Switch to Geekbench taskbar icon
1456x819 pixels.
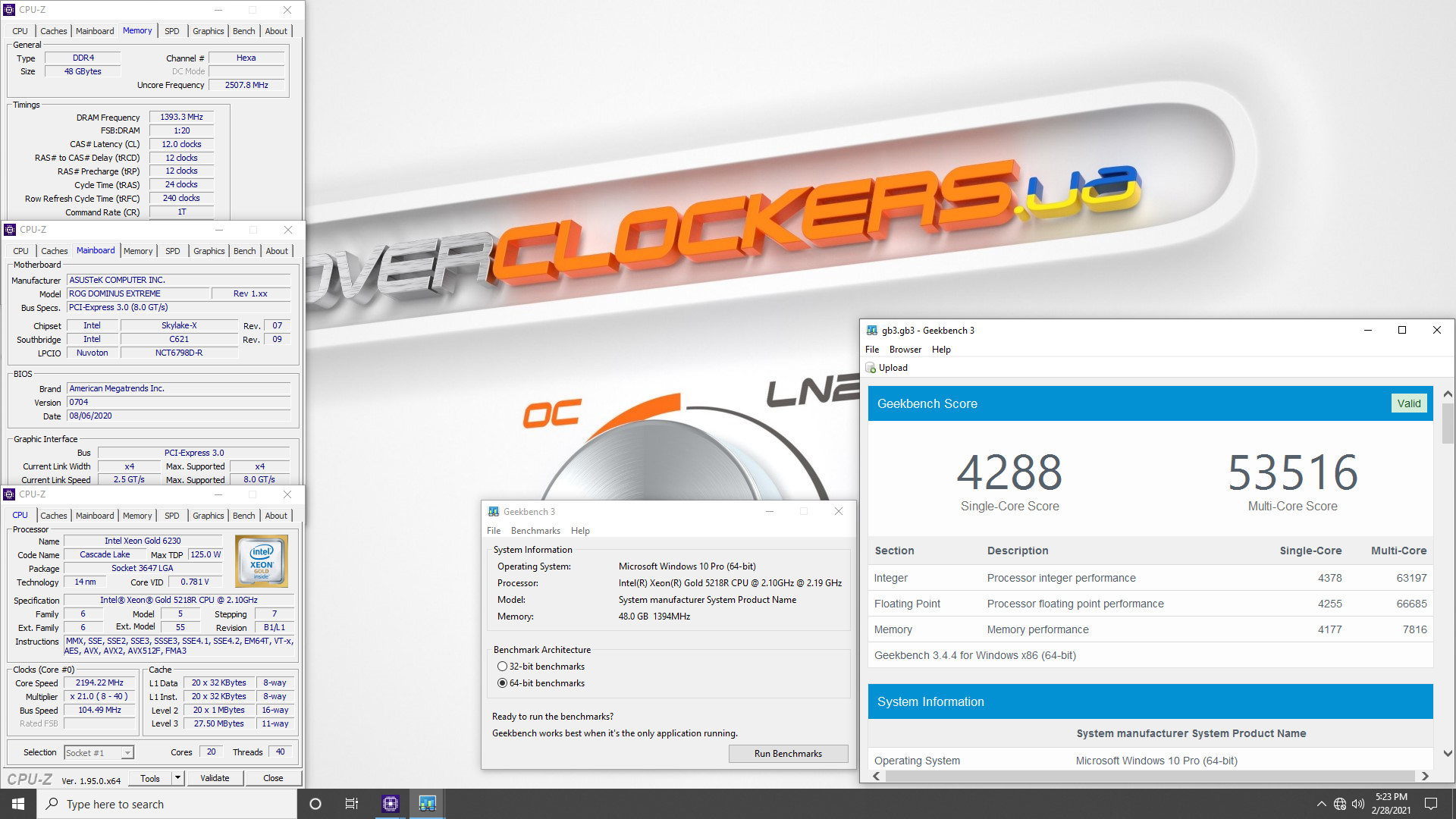pyautogui.click(x=427, y=804)
